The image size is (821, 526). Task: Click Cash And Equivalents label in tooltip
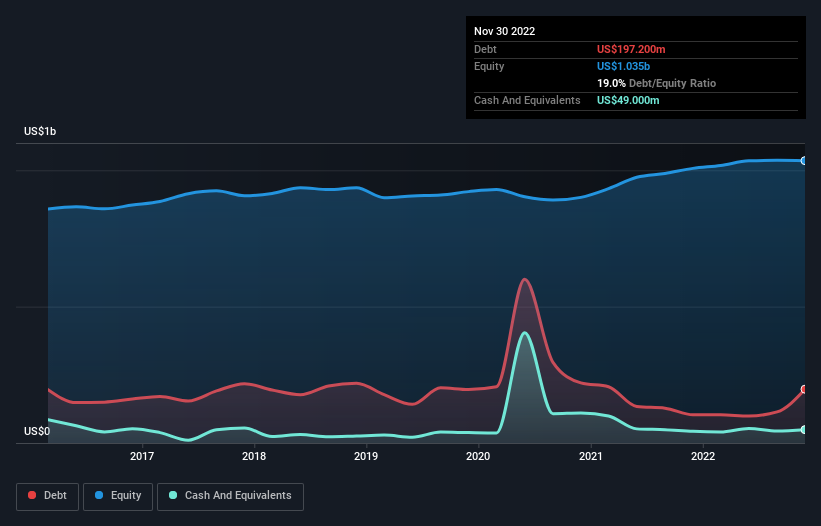click(x=527, y=100)
